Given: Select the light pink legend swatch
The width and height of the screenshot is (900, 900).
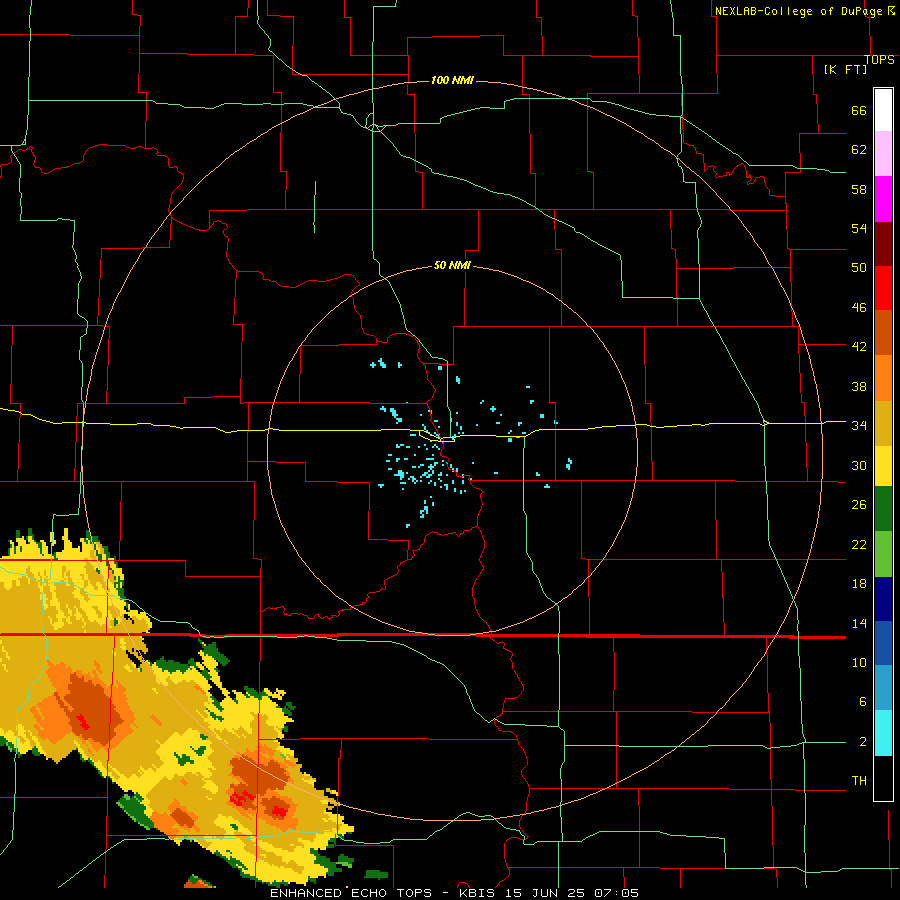Looking at the screenshot, I should coord(883,154).
